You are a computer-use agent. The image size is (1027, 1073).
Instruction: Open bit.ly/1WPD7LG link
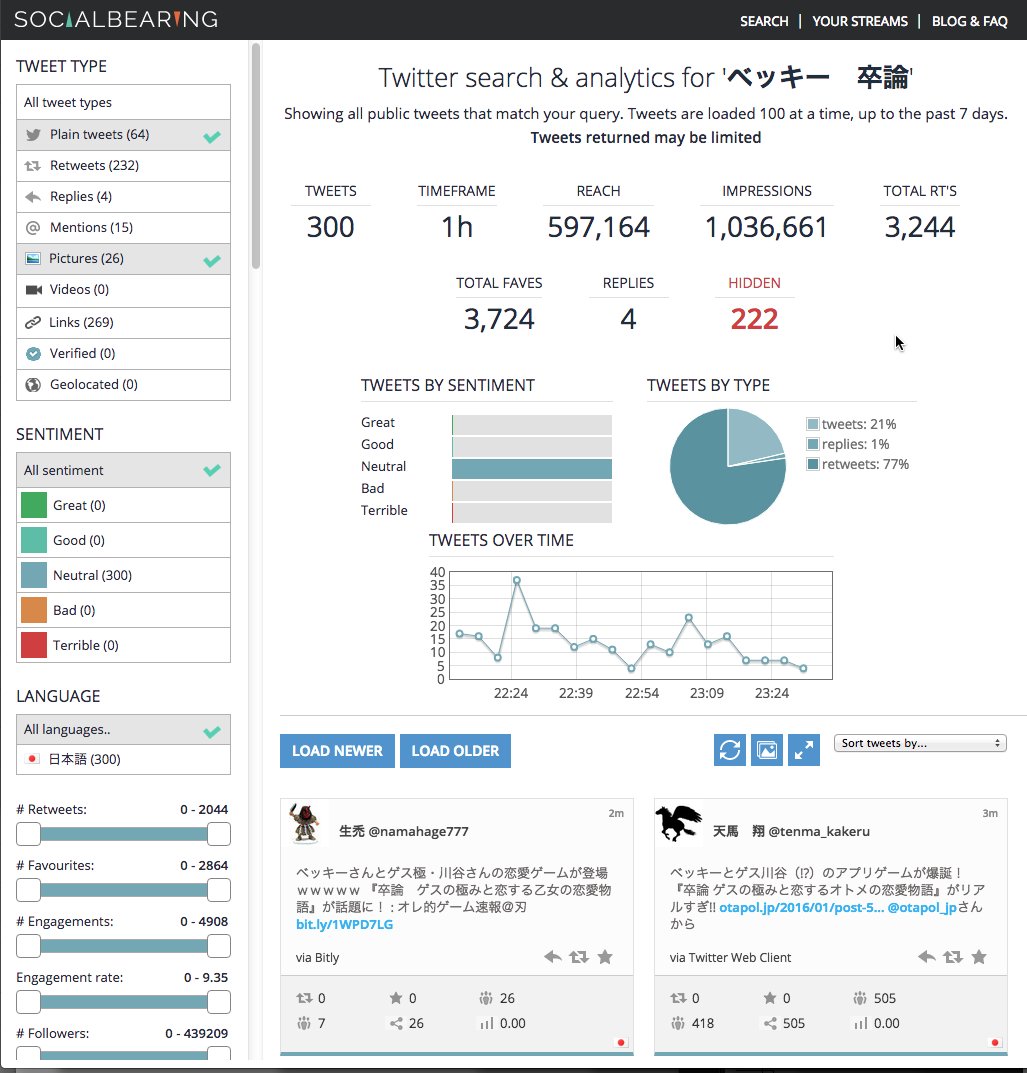pos(344,925)
